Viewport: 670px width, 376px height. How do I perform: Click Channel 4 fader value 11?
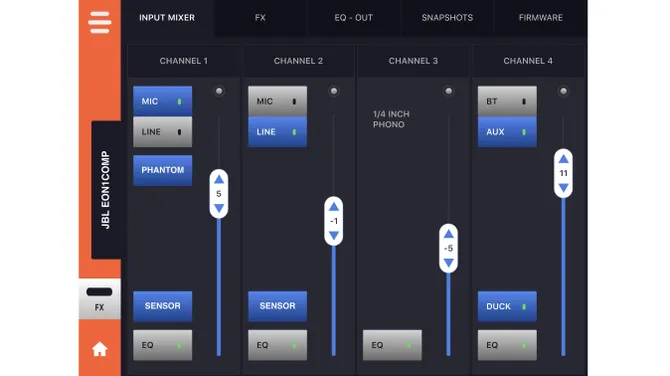tap(563, 173)
